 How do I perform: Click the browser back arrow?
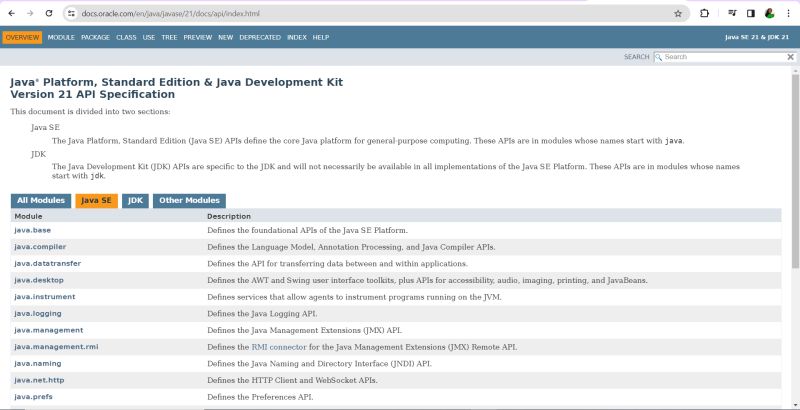pyautogui.click(x=10, y=14)
